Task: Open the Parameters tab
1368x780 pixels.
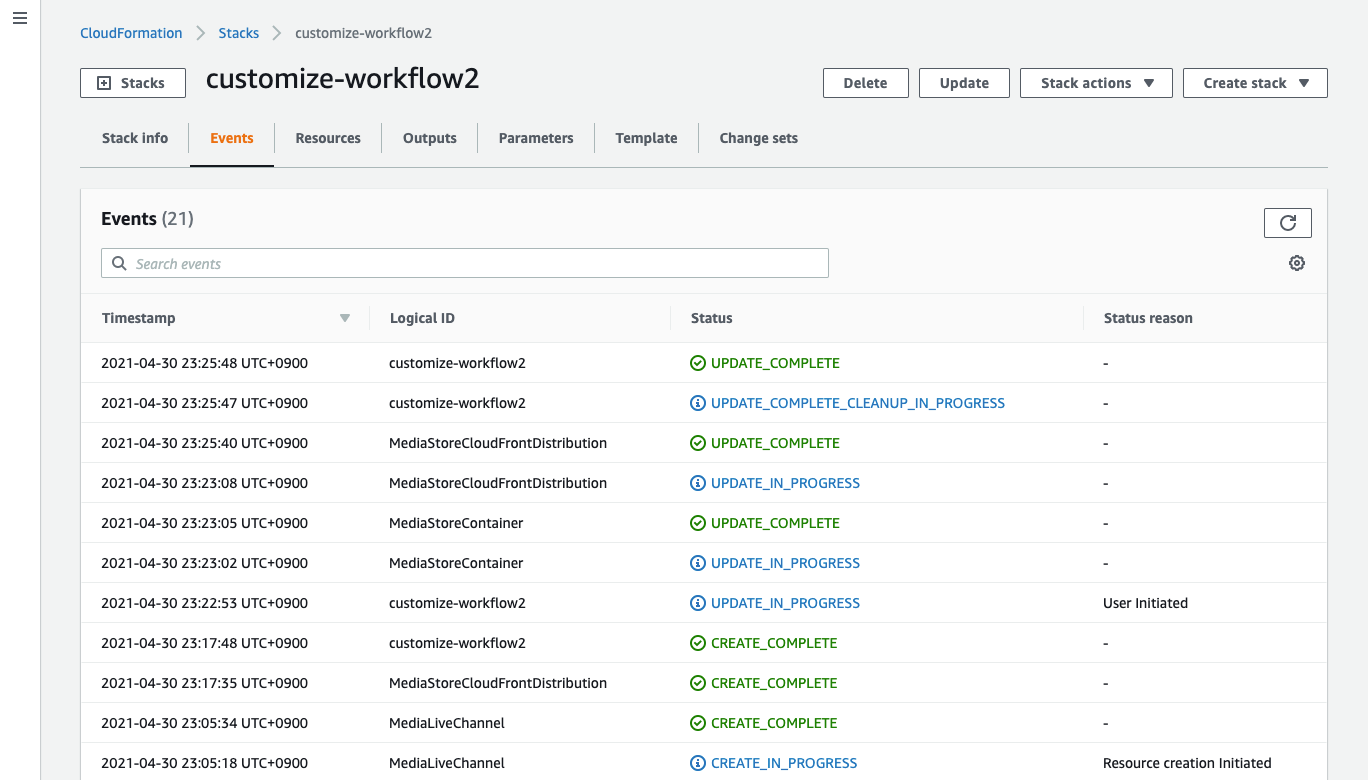Action: (536, 138)
